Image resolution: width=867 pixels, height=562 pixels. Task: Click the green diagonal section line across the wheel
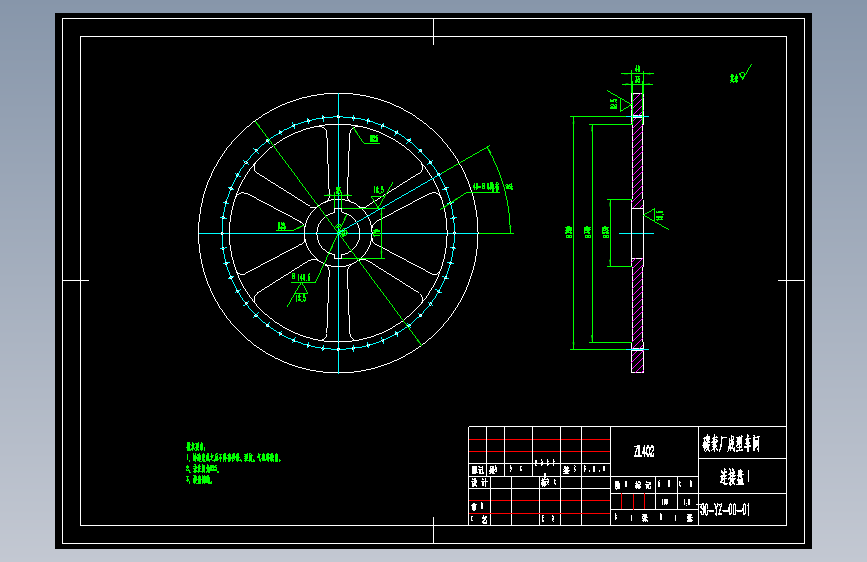point(338,233)
